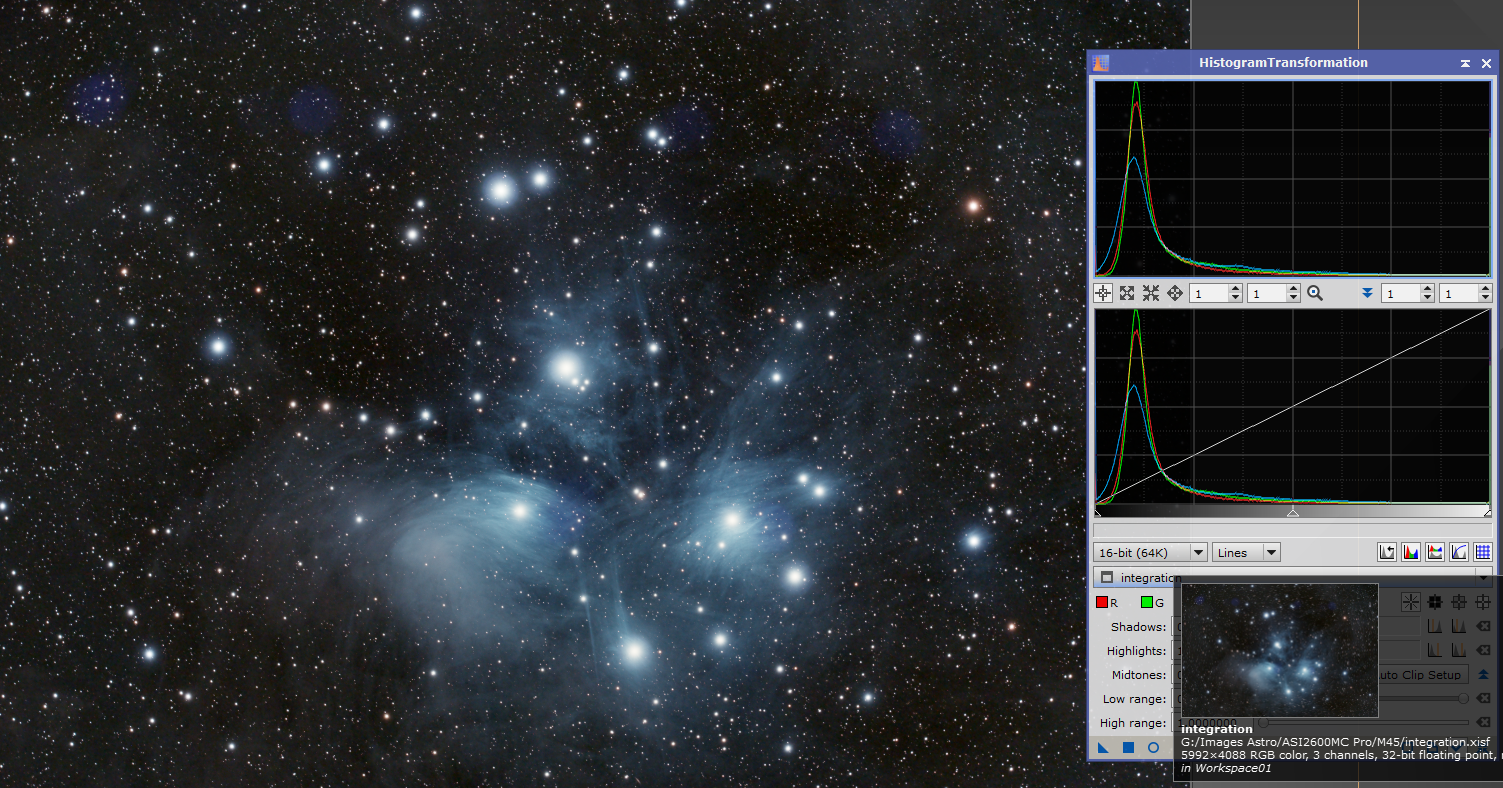Viewport: 1503px width, 788px height.
Task: Reset the Highlights value with its clear icon
Action: click(1483, 651)
